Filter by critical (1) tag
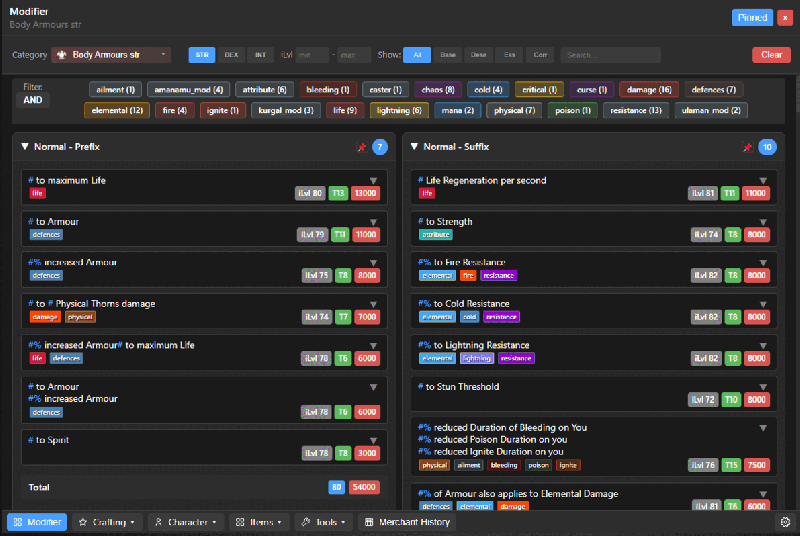Viewport: 800px width, 536px height. (x=539, y=90)
